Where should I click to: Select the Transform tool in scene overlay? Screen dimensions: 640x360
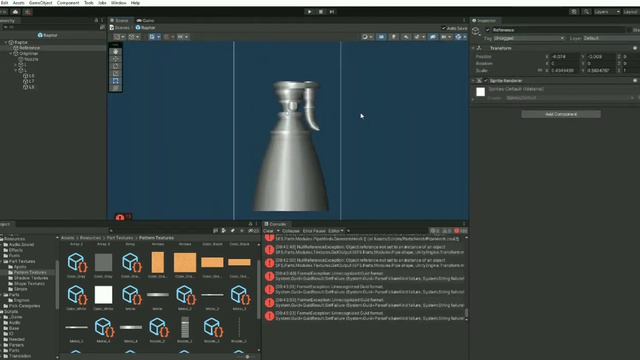coord(116,88)
